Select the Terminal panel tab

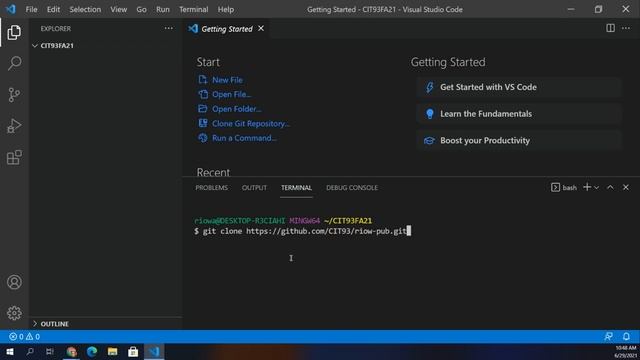click(x=296, y=188)
